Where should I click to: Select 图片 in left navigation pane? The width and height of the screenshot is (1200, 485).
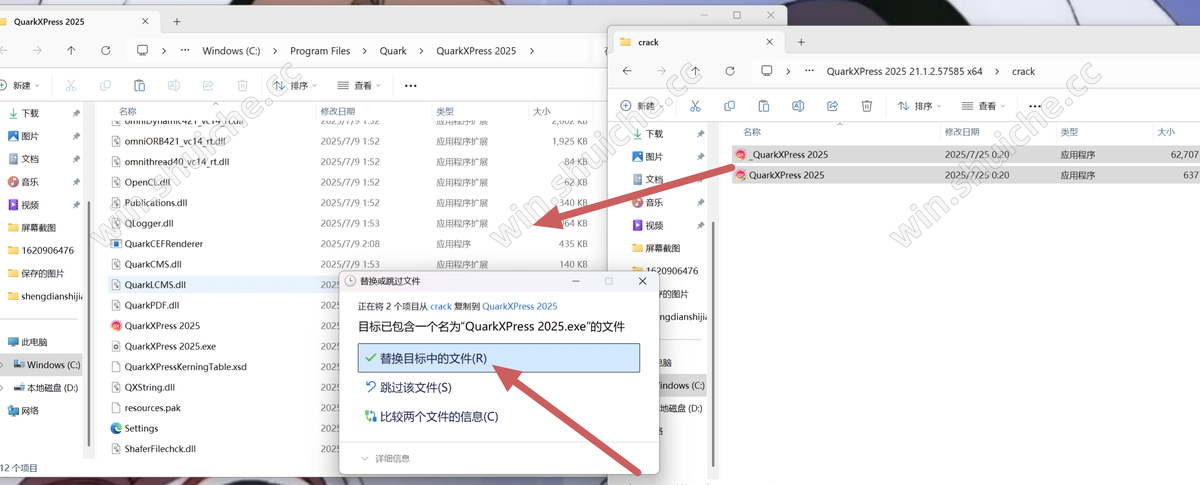(x=30, y=136)
